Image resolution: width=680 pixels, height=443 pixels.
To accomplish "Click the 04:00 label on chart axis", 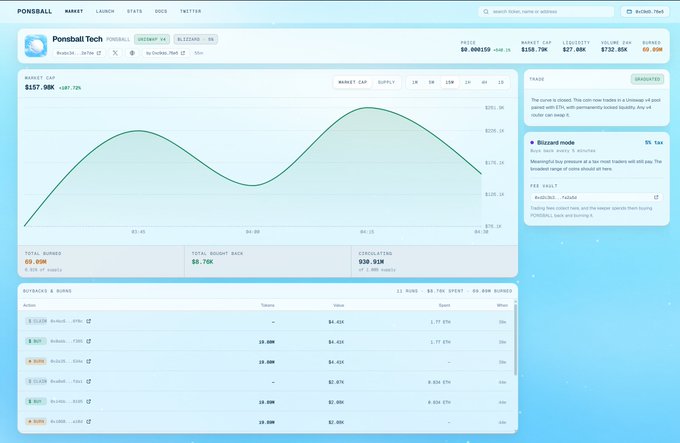I will click(x=252, y=232).
